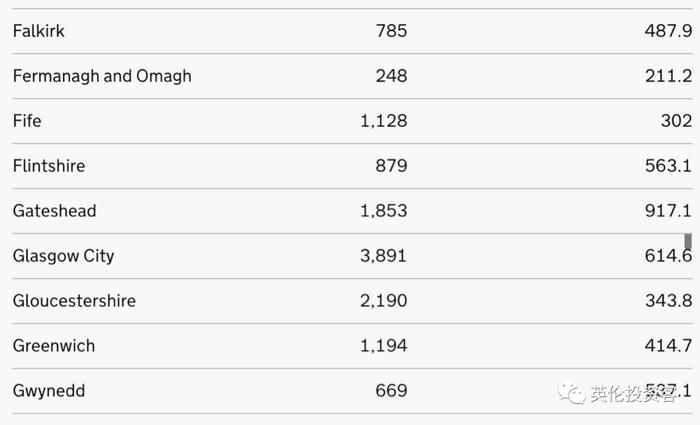Click the Fife case count 1,128

coord(384,121)
